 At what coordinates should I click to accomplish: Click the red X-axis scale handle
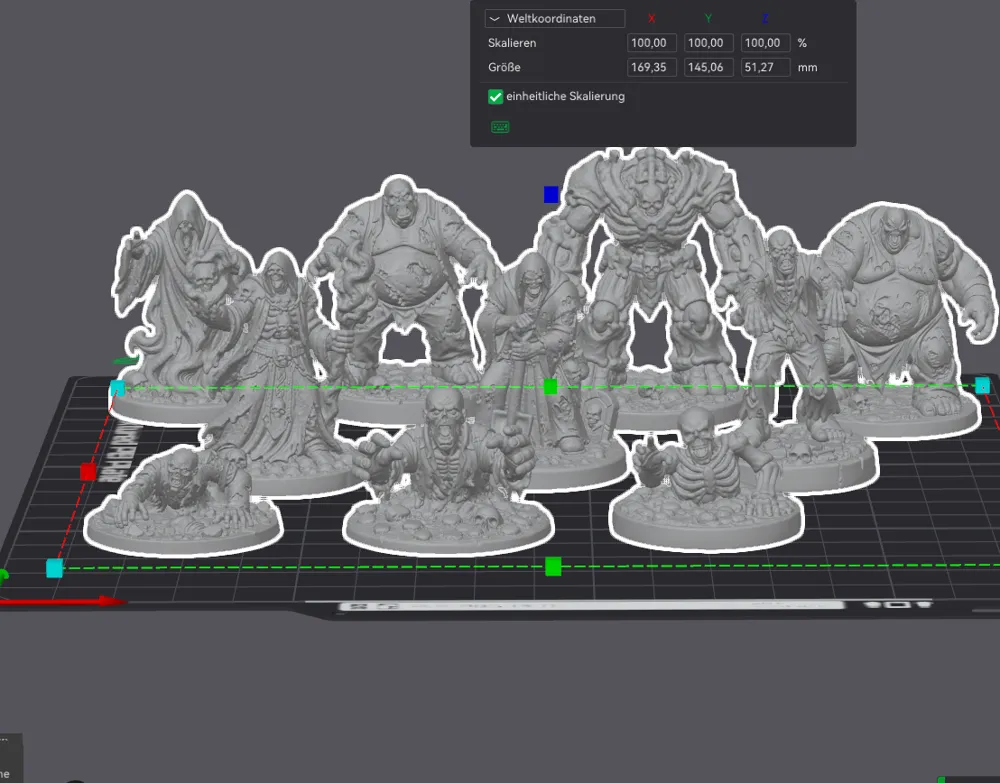pyautogui.click(x=88, y=472)
